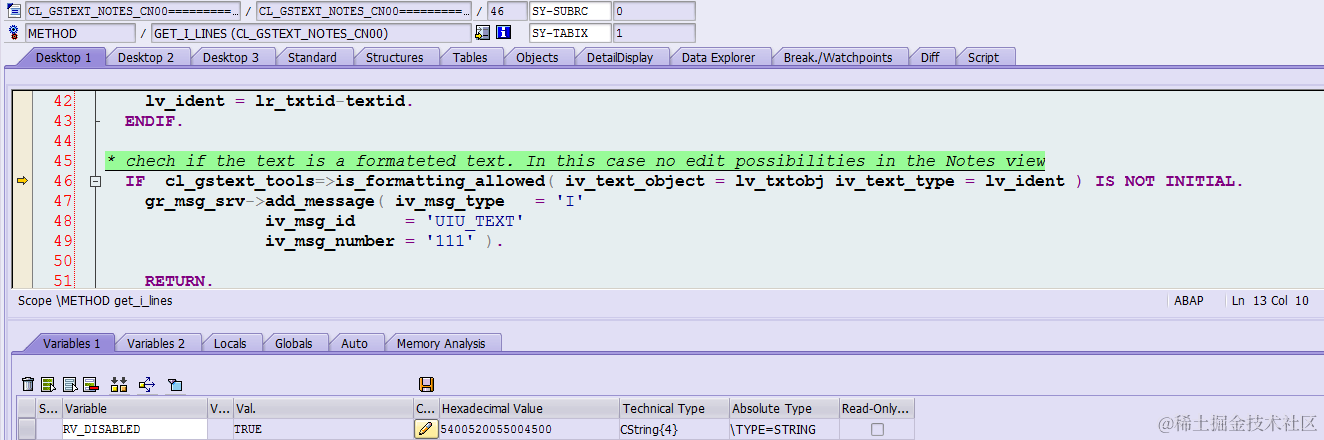Click the CString{4} technical type cell

point(674,429)
